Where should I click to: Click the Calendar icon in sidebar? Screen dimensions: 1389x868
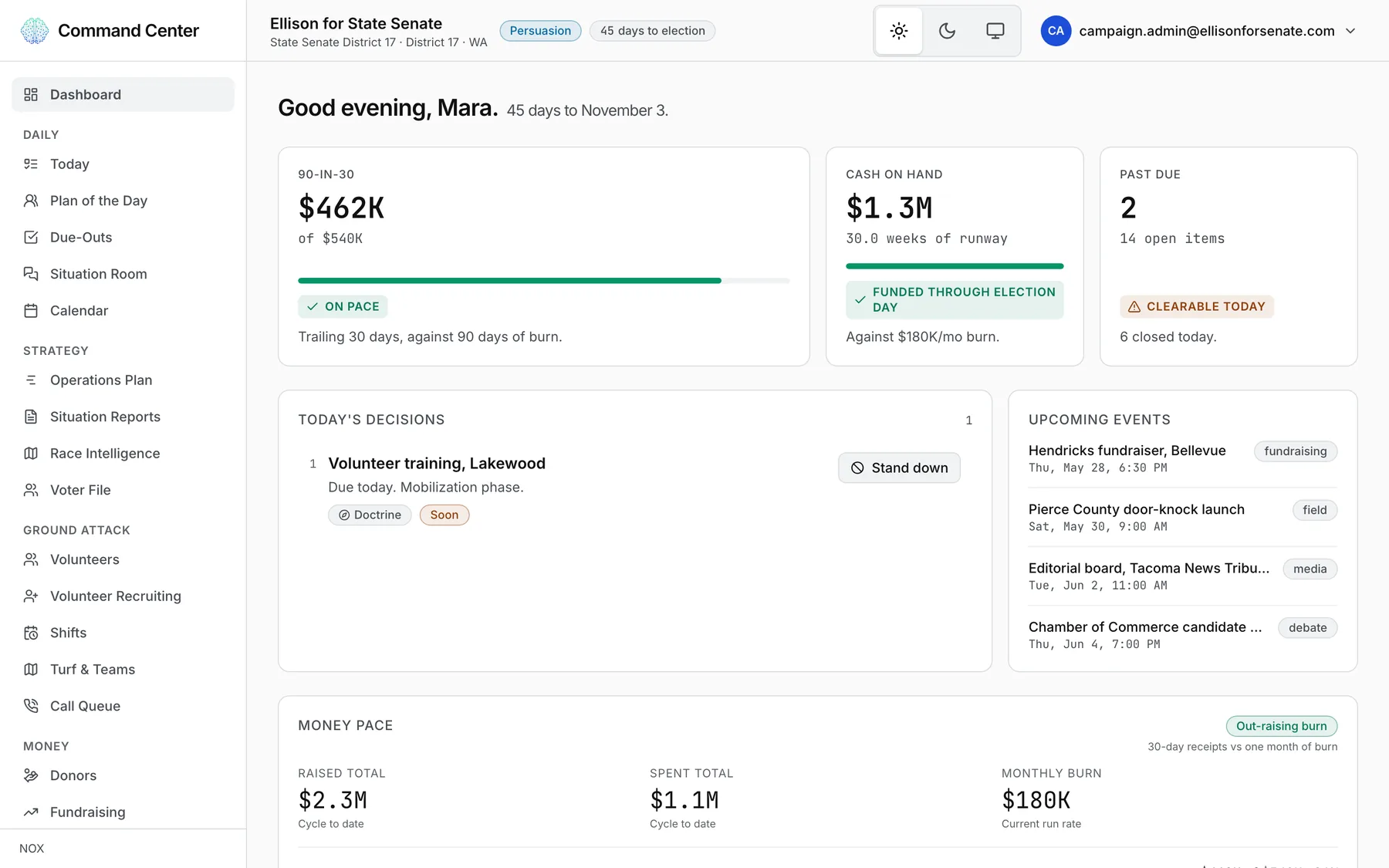point(31,310)
